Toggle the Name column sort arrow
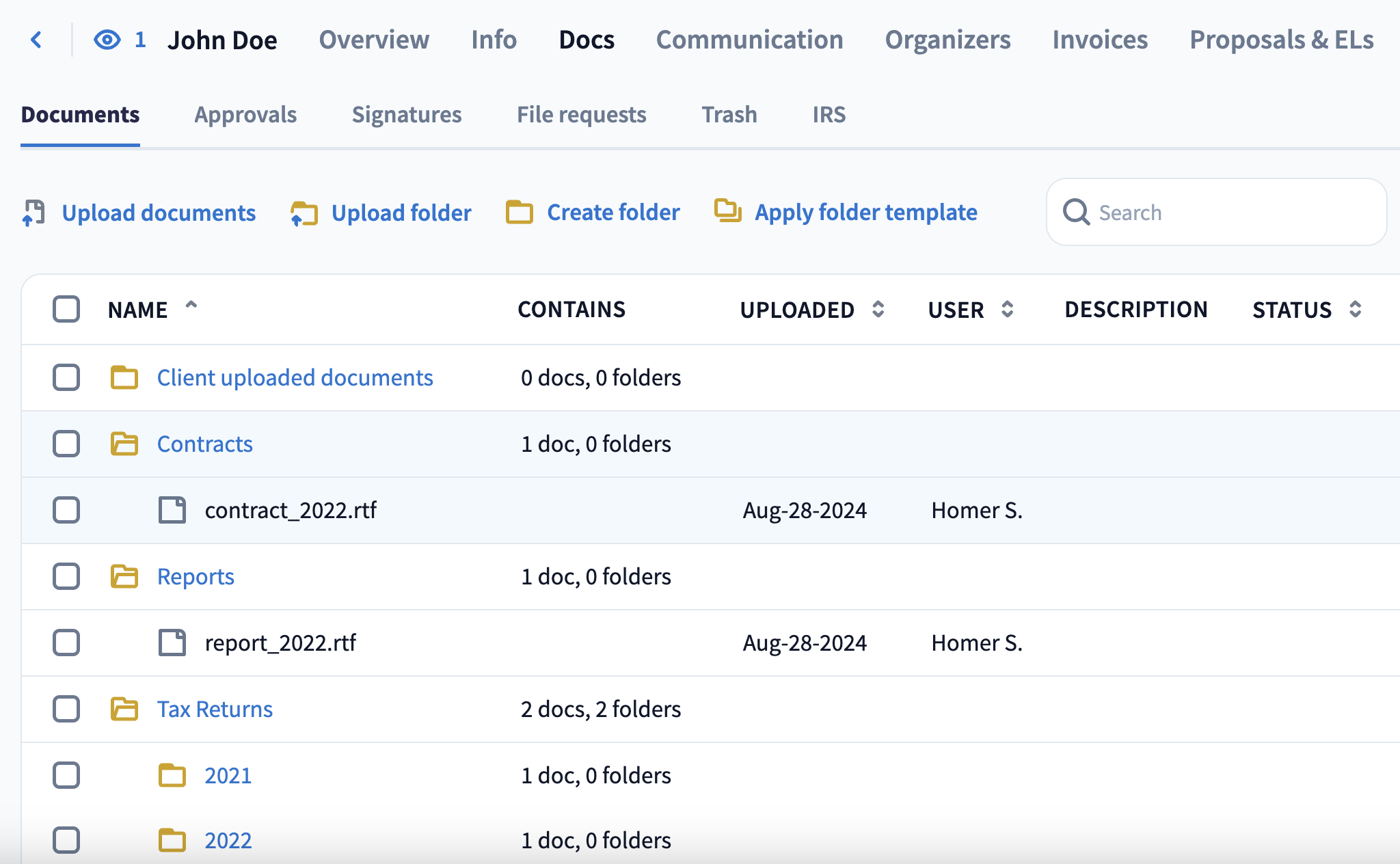Image resolution: width=1400 pixels, height=864 pixels. 191,306
